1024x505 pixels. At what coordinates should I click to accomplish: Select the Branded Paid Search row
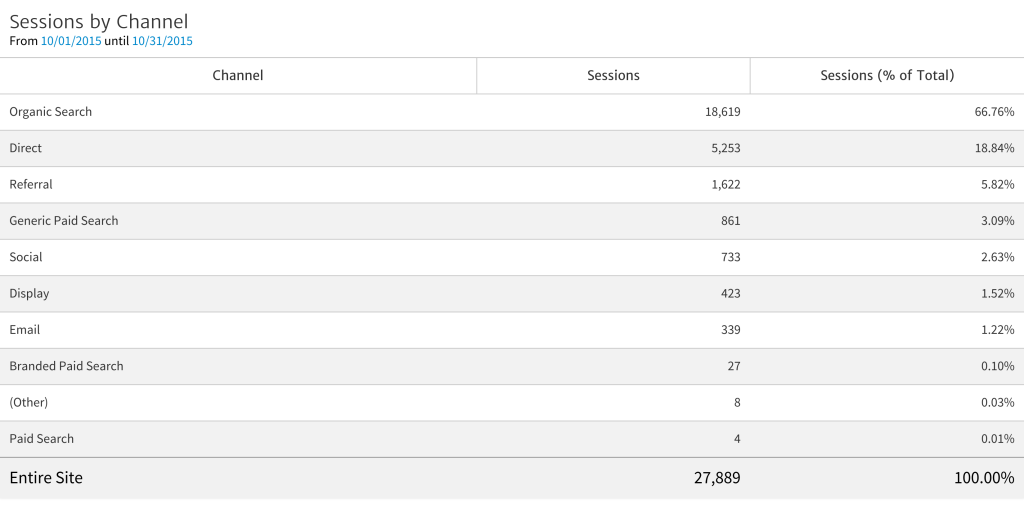[66, 366]
